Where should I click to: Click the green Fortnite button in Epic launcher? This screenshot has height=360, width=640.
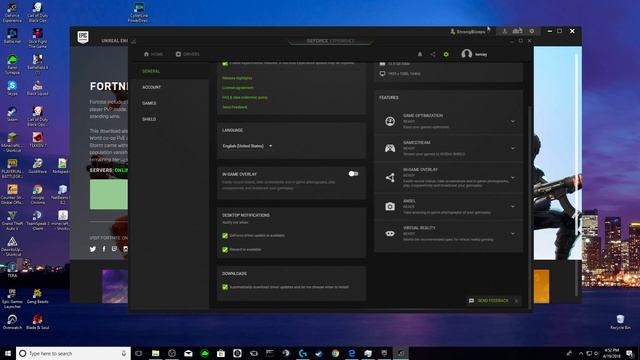pos(109,194)
